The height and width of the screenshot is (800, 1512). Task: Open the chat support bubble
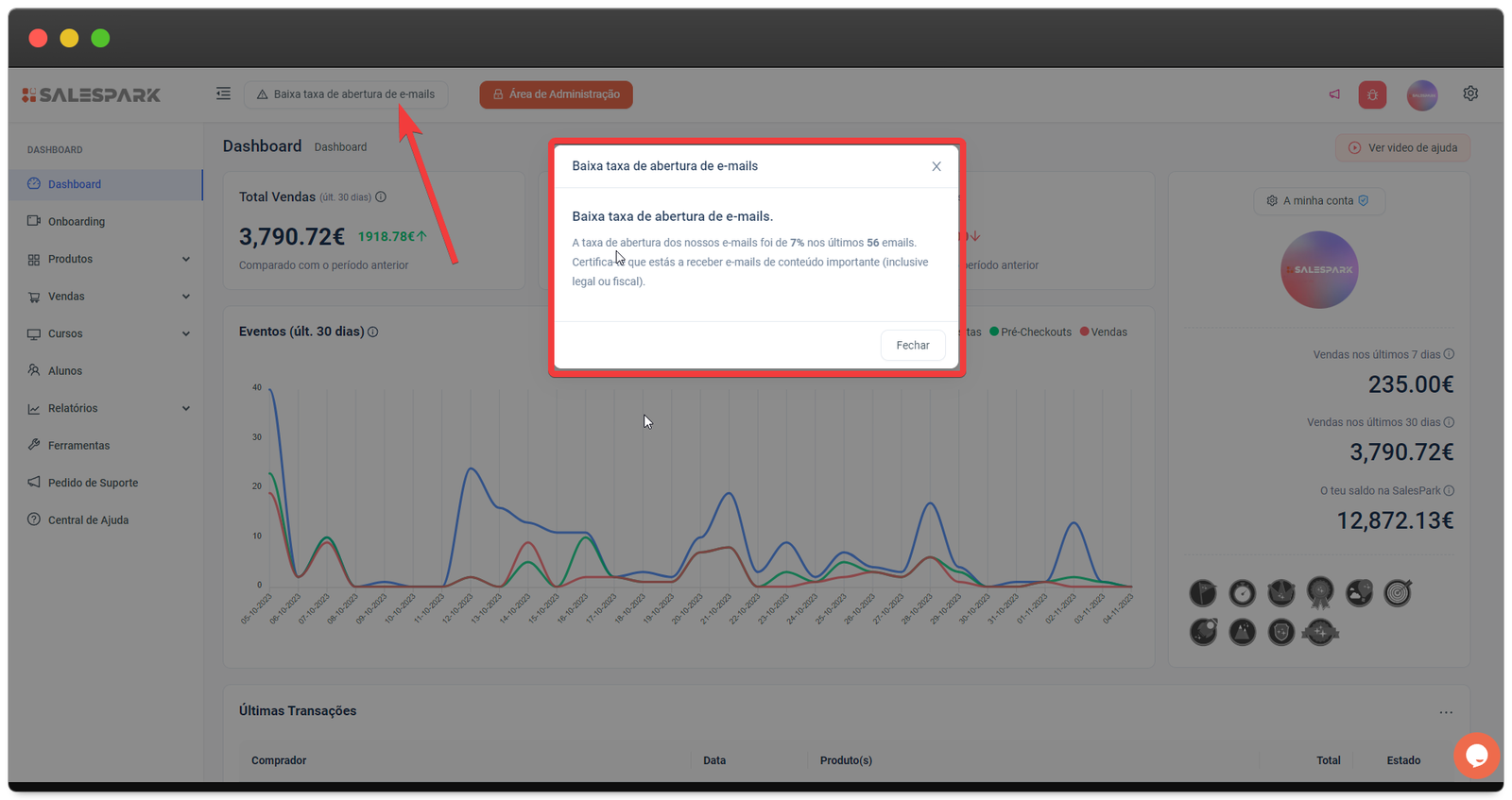pyautogui.click(x=1476, y=755)
